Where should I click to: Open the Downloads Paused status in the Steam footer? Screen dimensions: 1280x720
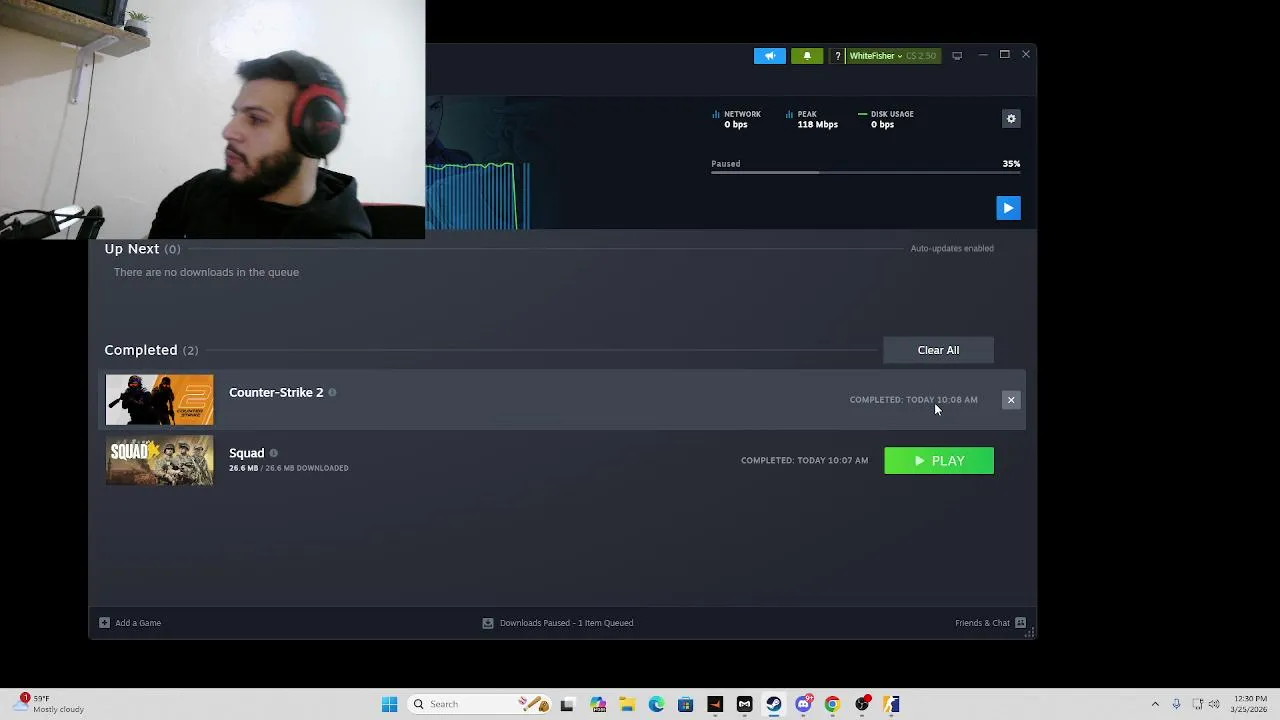(x=558, y=623)
